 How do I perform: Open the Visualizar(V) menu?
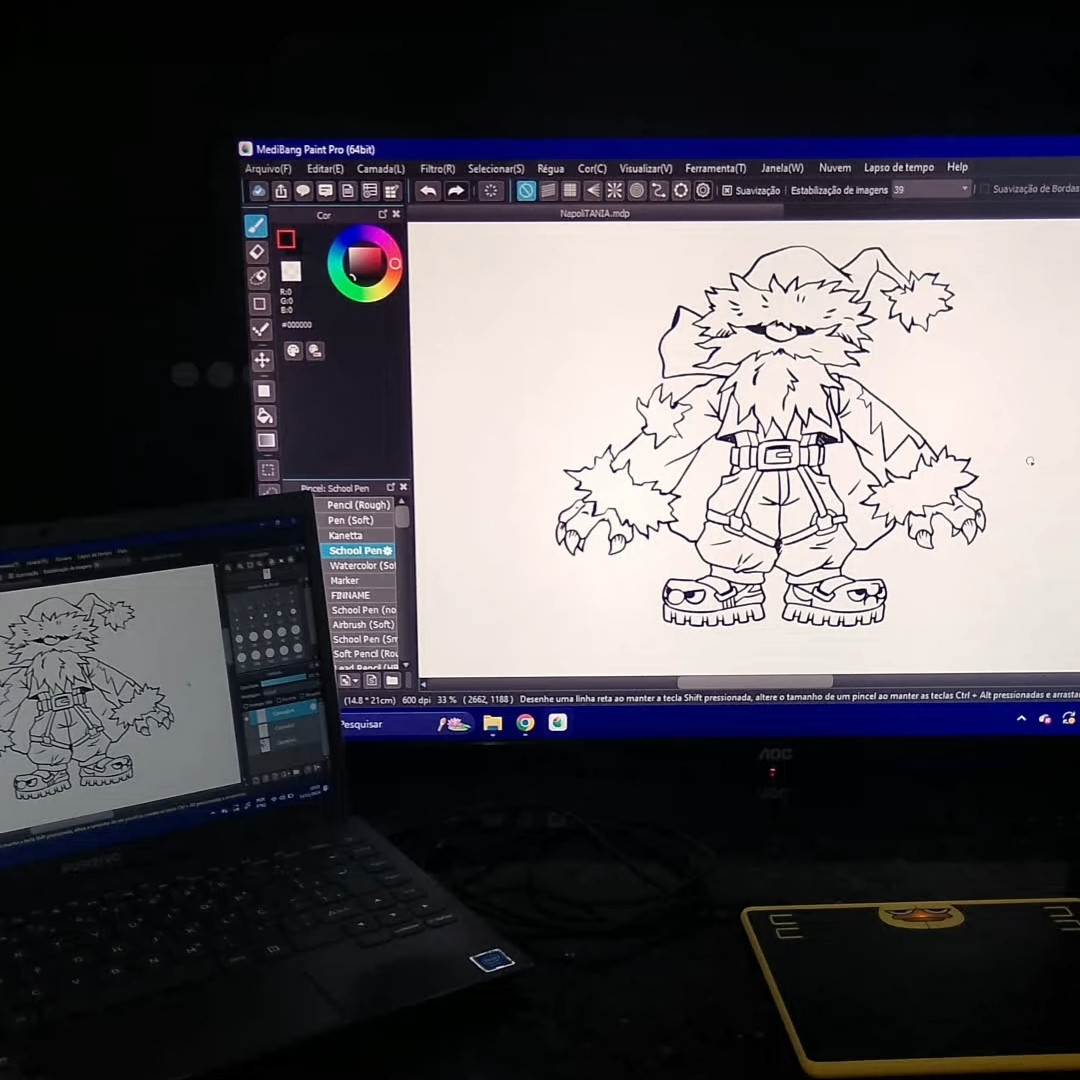[645, 169]
